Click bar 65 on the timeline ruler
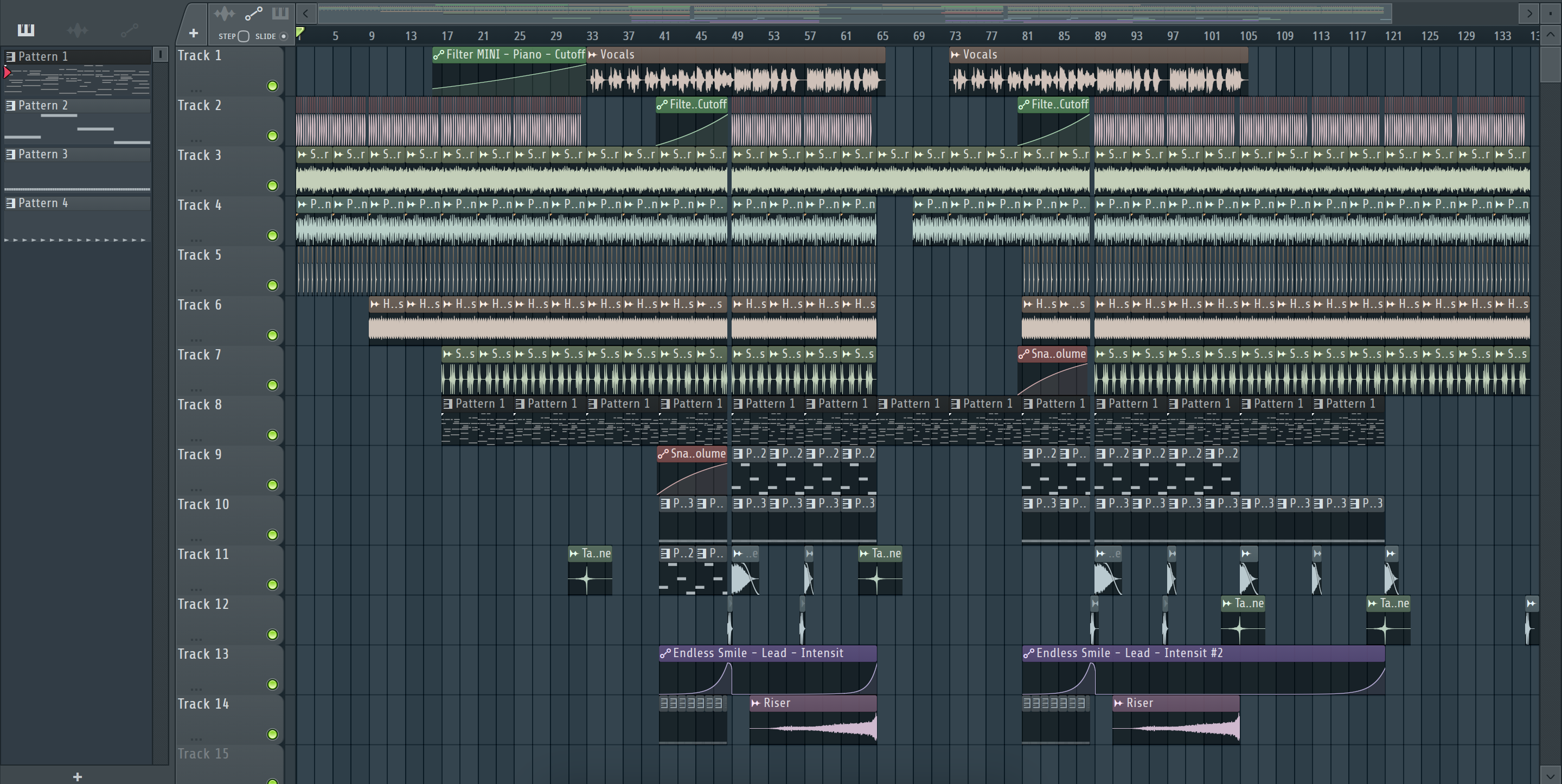The image size is (1562, 784). pos(882,36)
